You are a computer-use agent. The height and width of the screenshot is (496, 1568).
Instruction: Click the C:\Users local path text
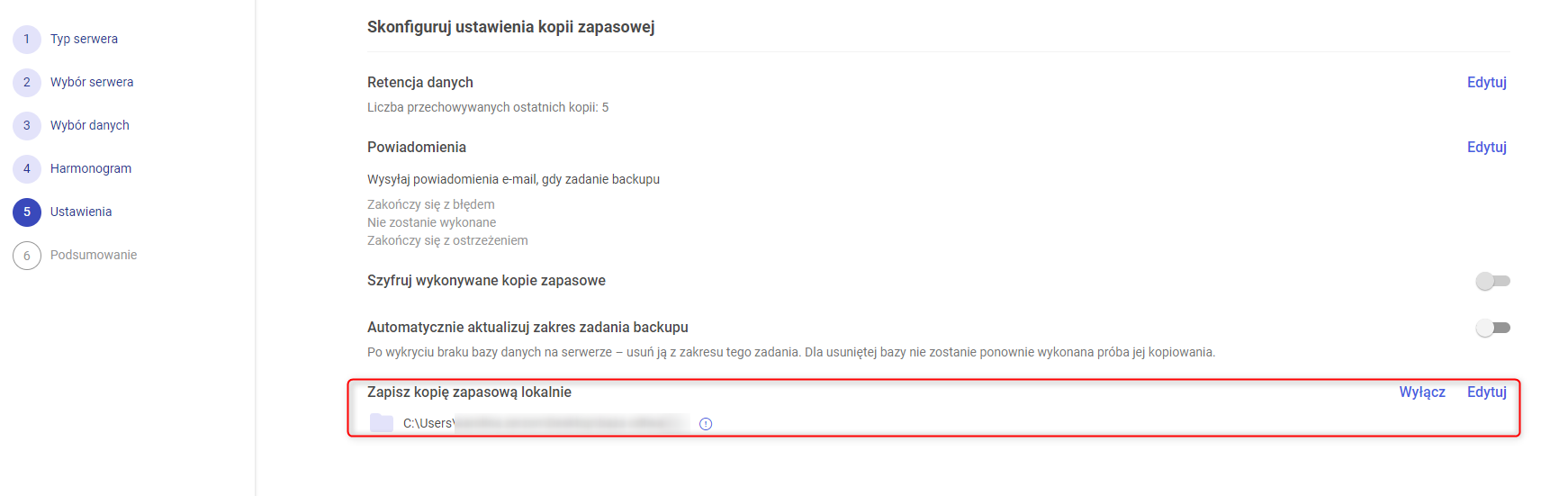545,423
